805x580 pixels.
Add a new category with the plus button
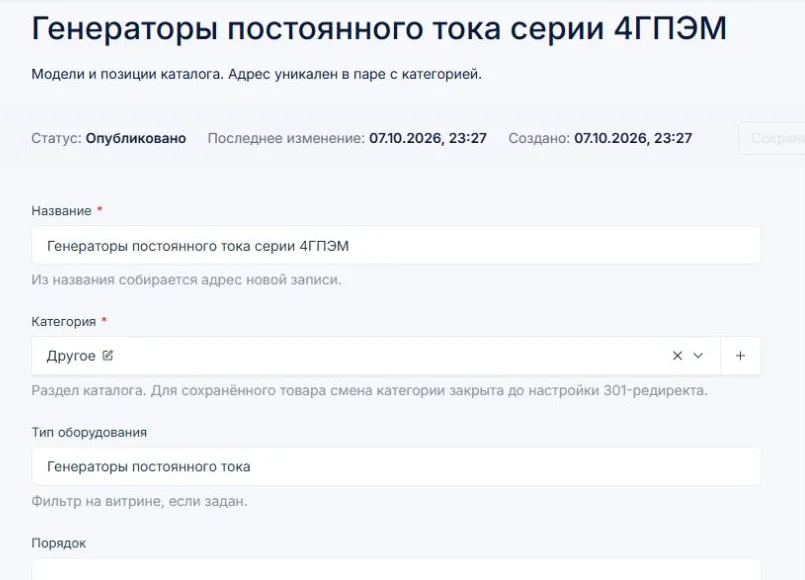coord(740,356)
